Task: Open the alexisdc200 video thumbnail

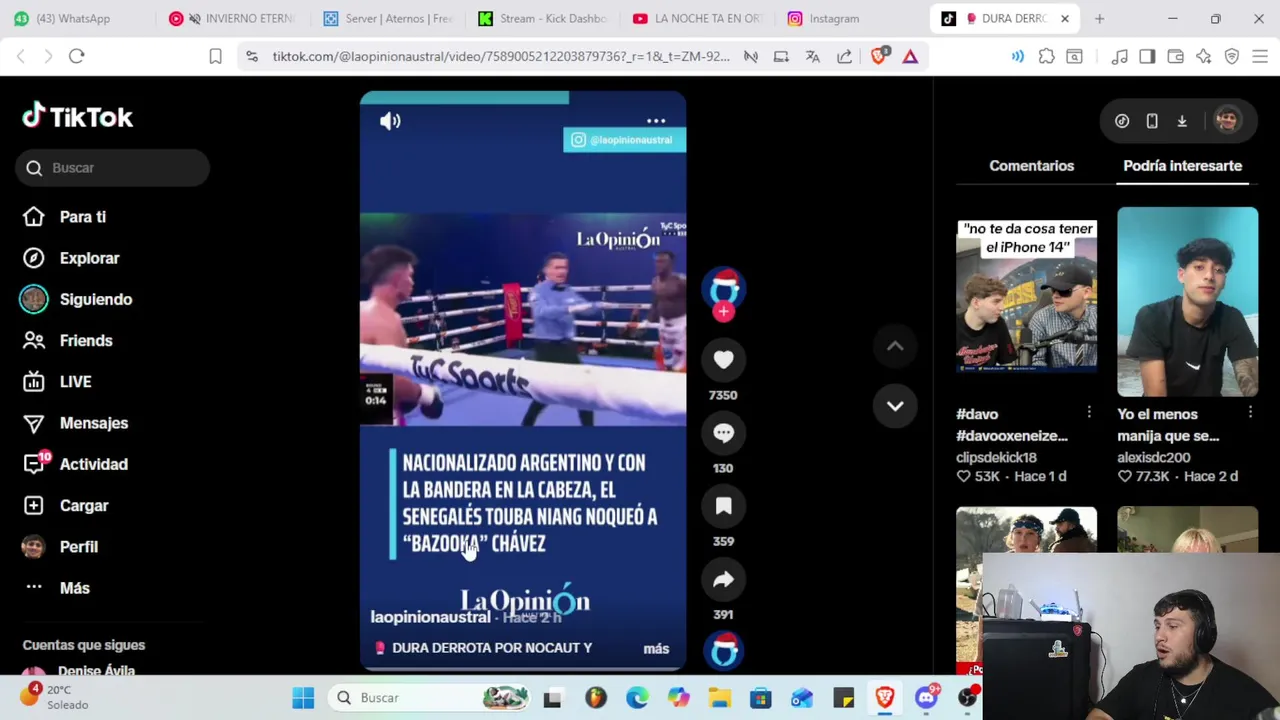Action: click(x=1187, y=302)
